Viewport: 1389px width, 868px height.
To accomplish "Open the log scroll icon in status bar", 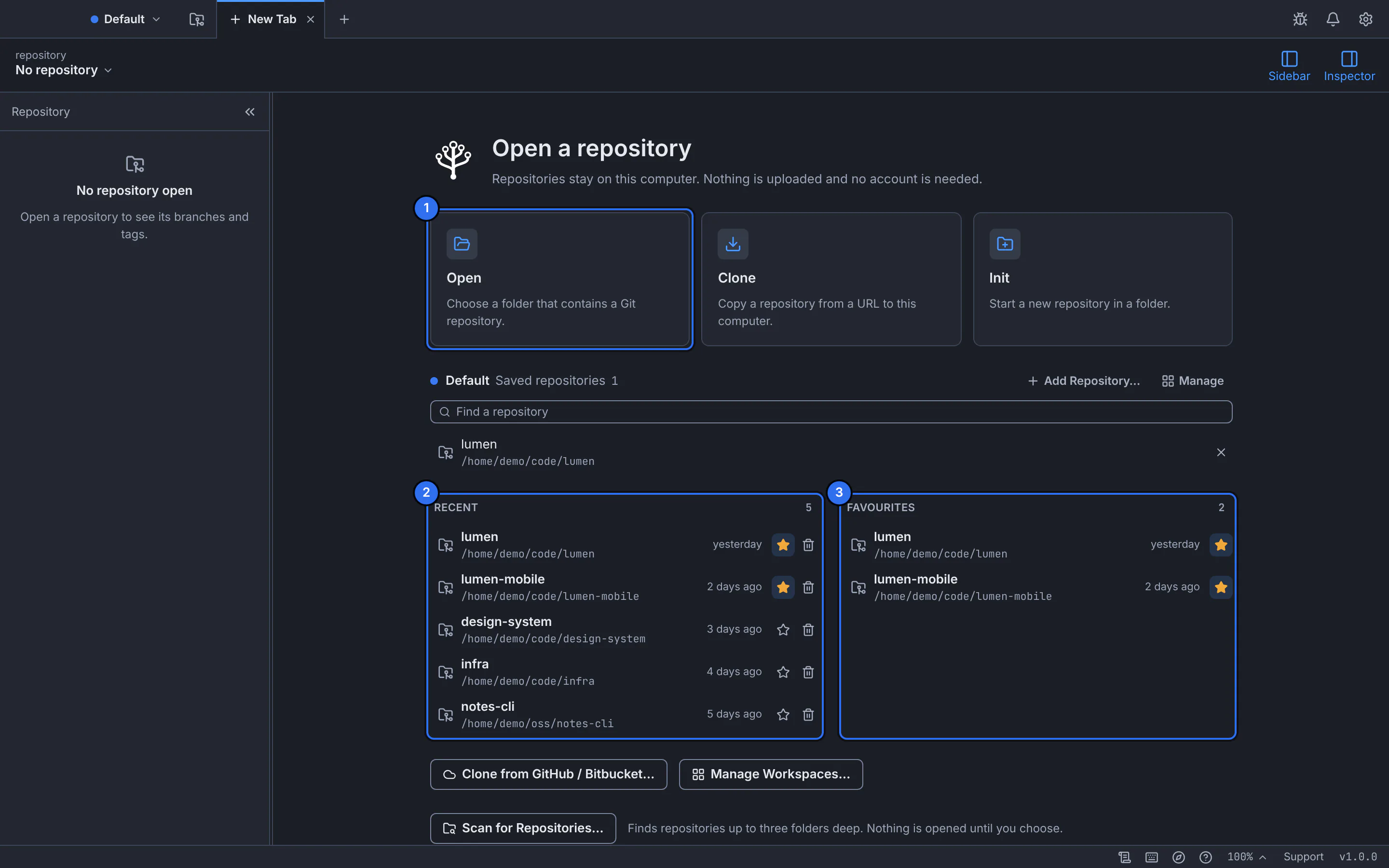I will (1124, 857).
